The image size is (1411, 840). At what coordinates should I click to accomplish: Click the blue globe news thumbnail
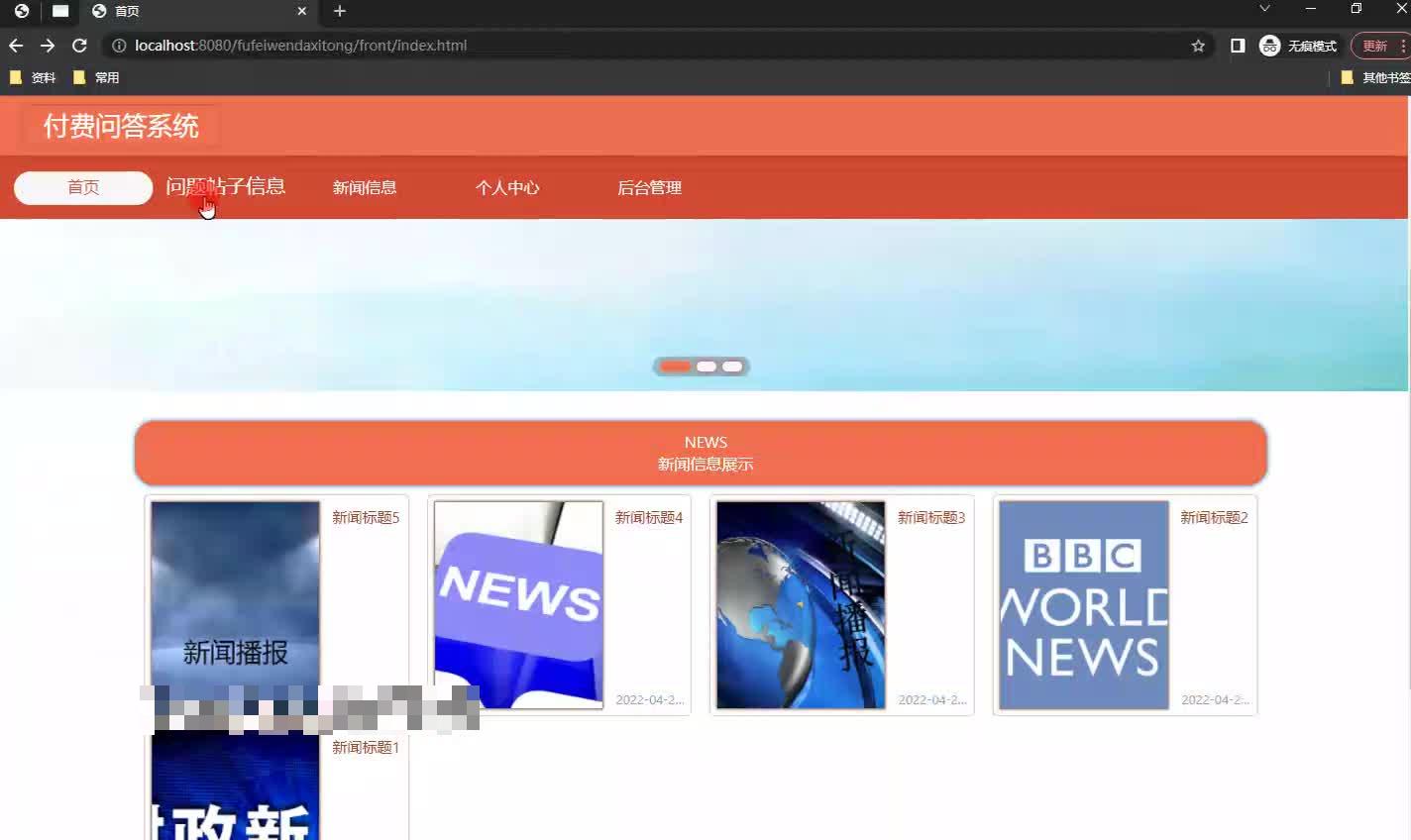801,605
